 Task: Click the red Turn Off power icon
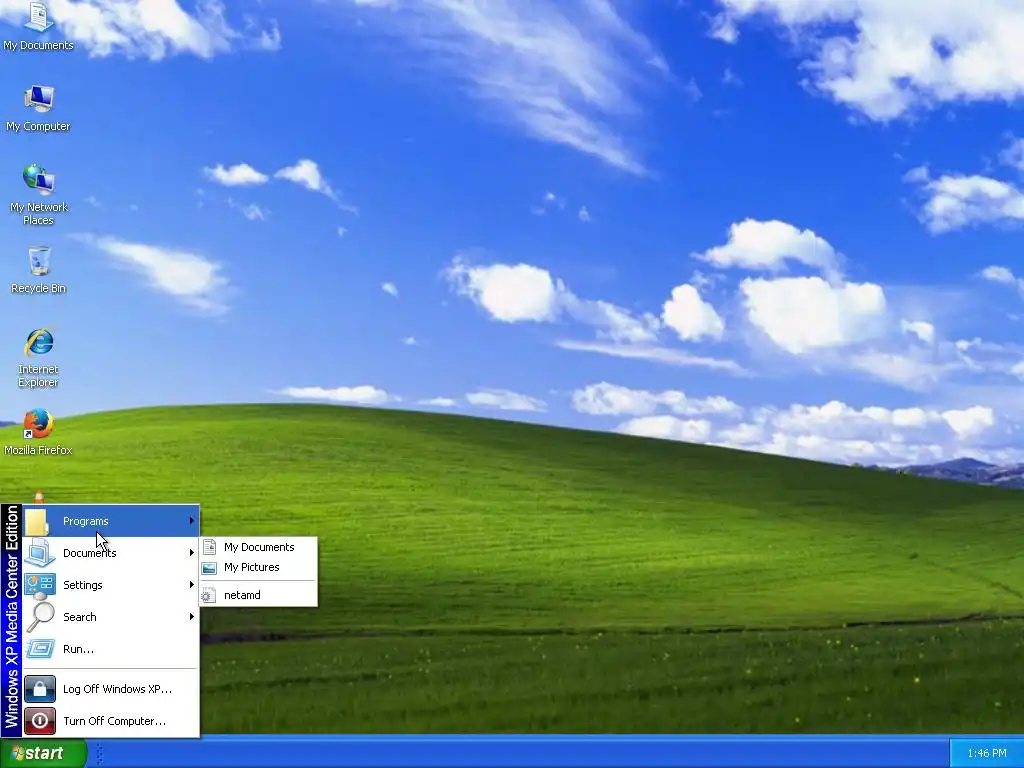click(40, 721)
